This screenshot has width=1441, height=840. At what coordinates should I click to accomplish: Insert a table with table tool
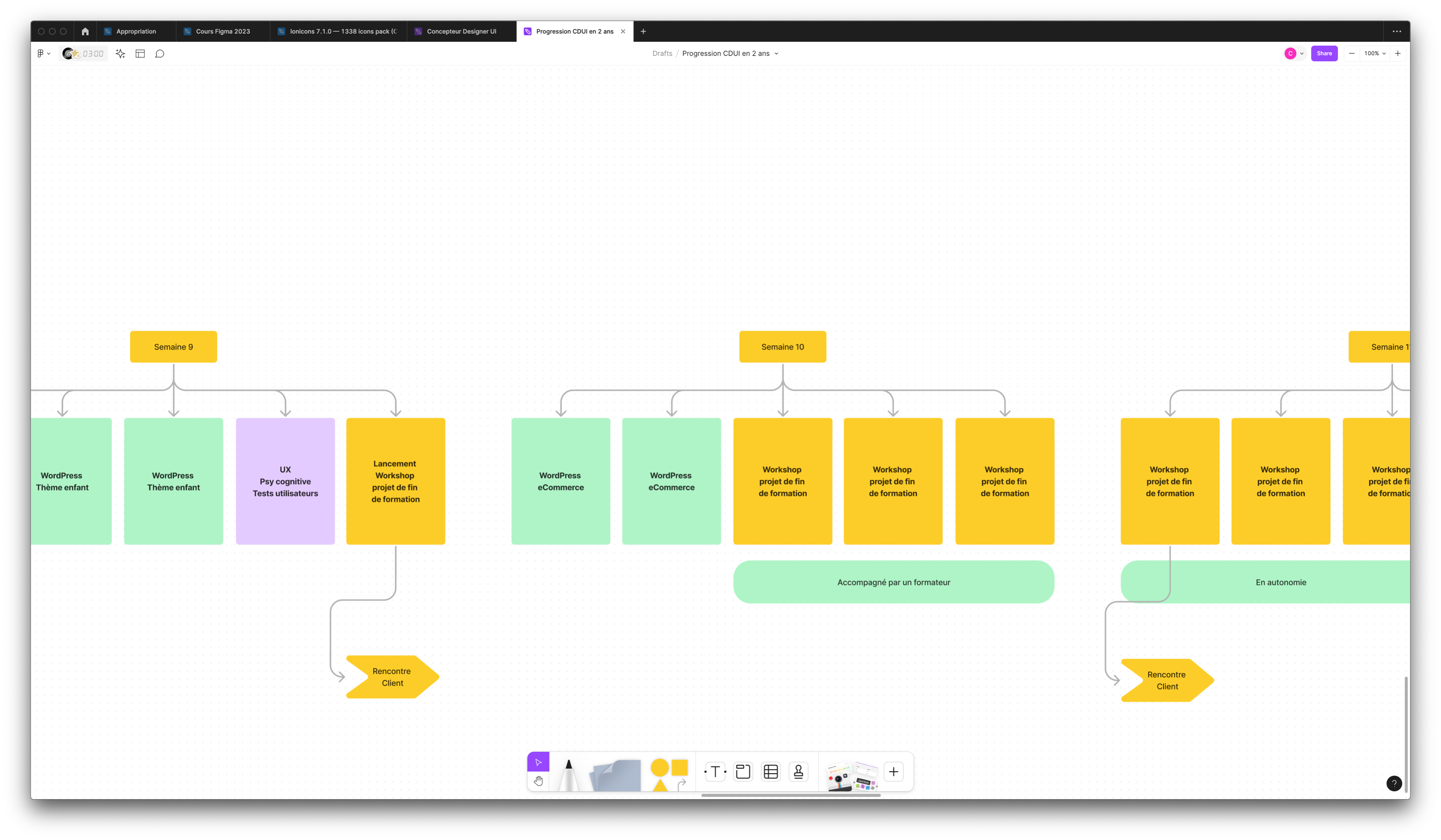(x=771, y=772)
